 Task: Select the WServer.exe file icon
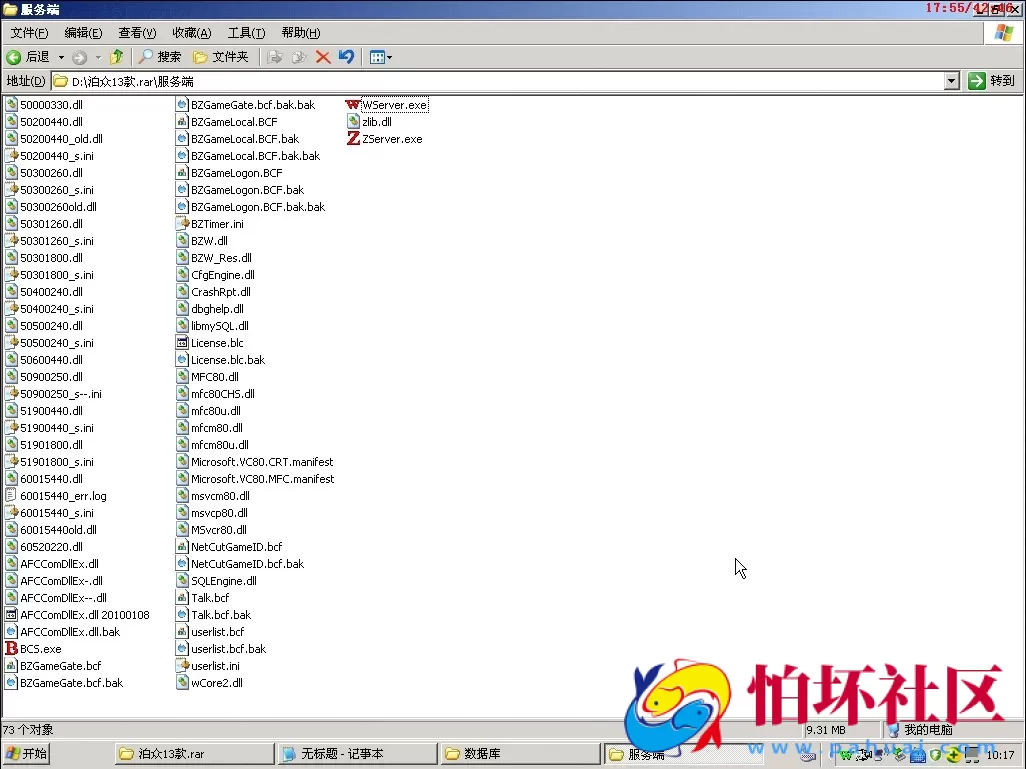[353, 105]
